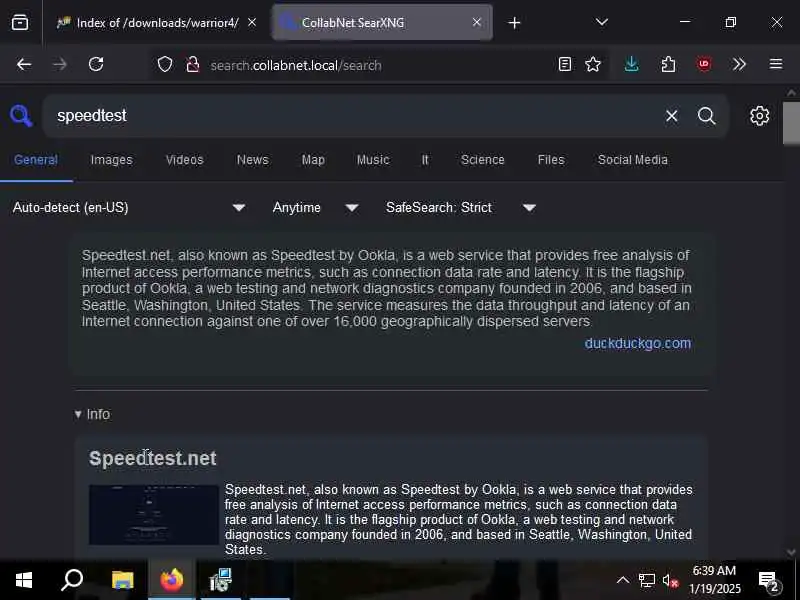Open installer app in taskbar
Viewport: 800px width, 600px height.
pyautogui.click(x=220, y=580)
